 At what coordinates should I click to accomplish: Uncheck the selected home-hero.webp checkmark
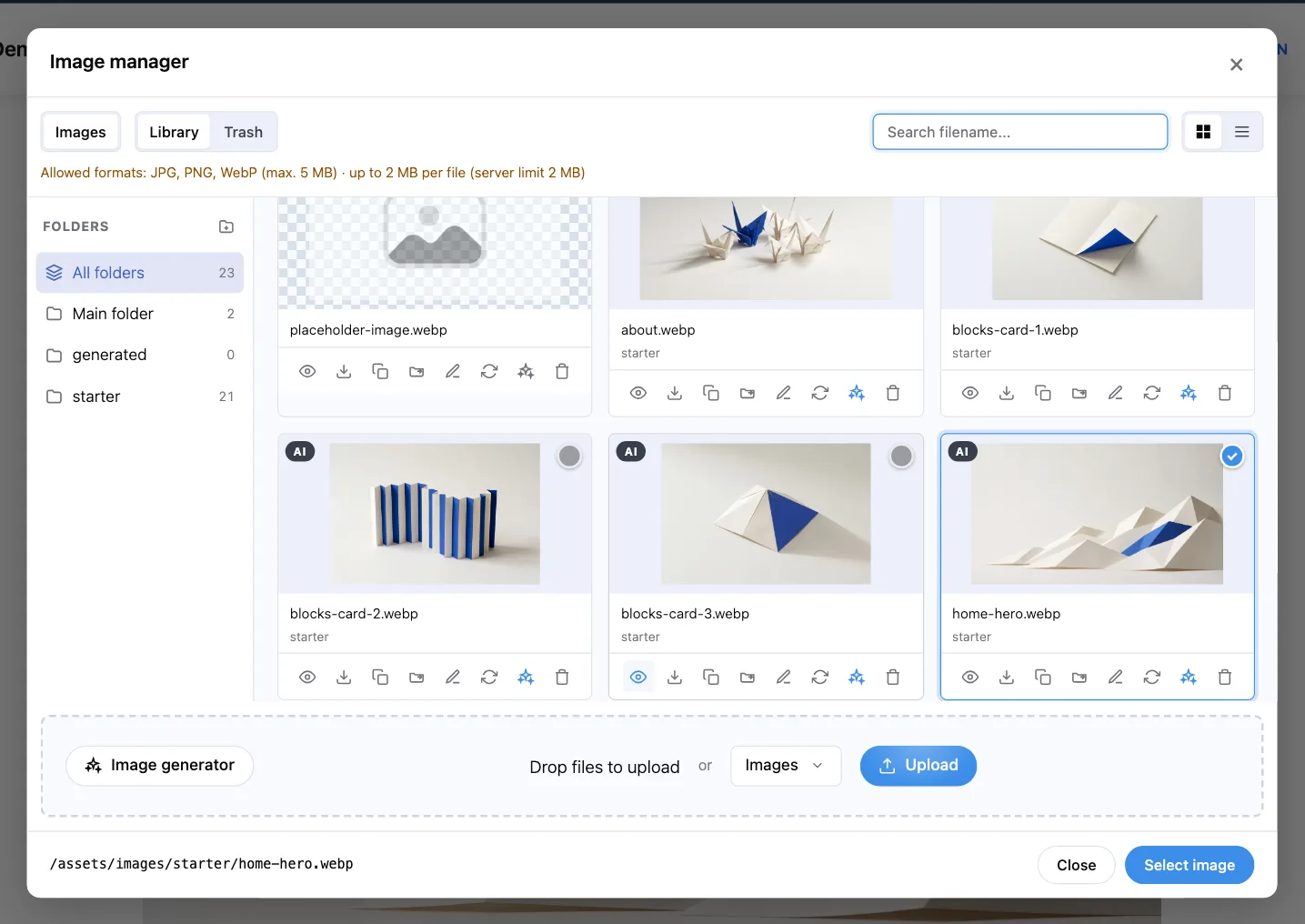(1232, 457)
